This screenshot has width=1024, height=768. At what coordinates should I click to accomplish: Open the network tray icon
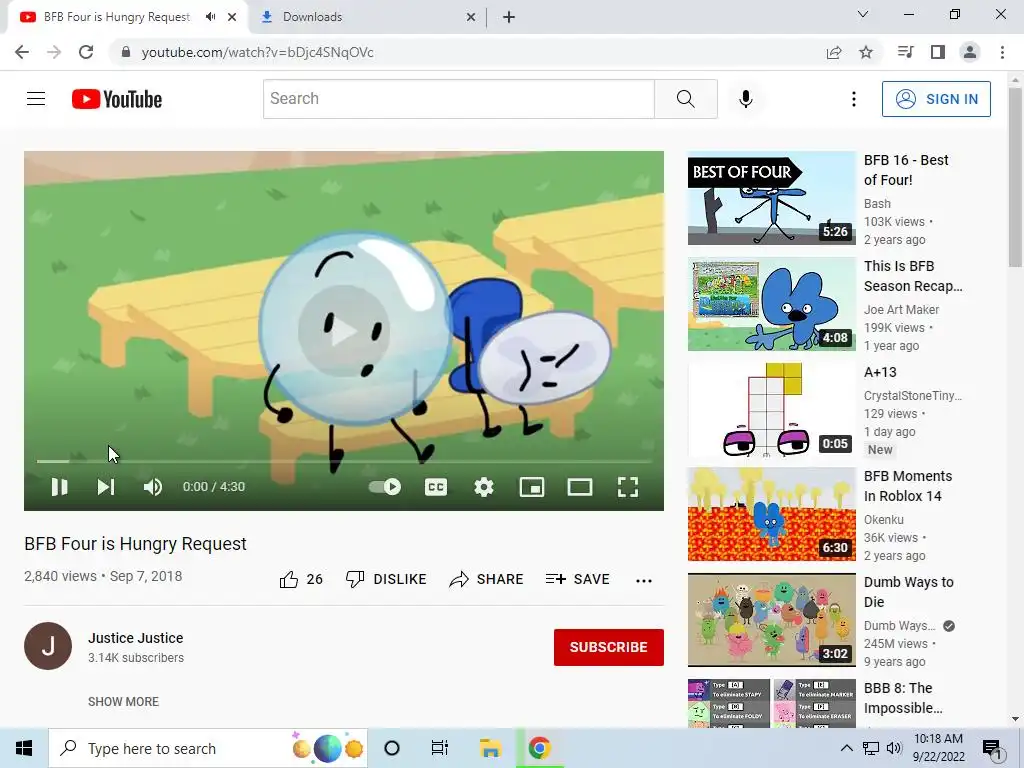pyautogui.click(x=871, y=748)
